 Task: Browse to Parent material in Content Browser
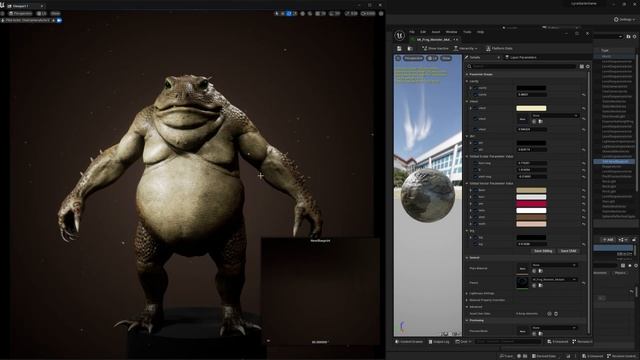(541, 285)
